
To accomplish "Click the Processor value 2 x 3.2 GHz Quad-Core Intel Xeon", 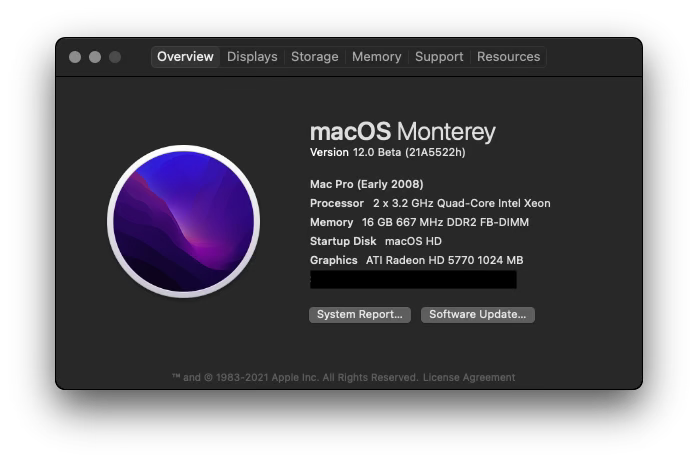I will tap(462, 203).
